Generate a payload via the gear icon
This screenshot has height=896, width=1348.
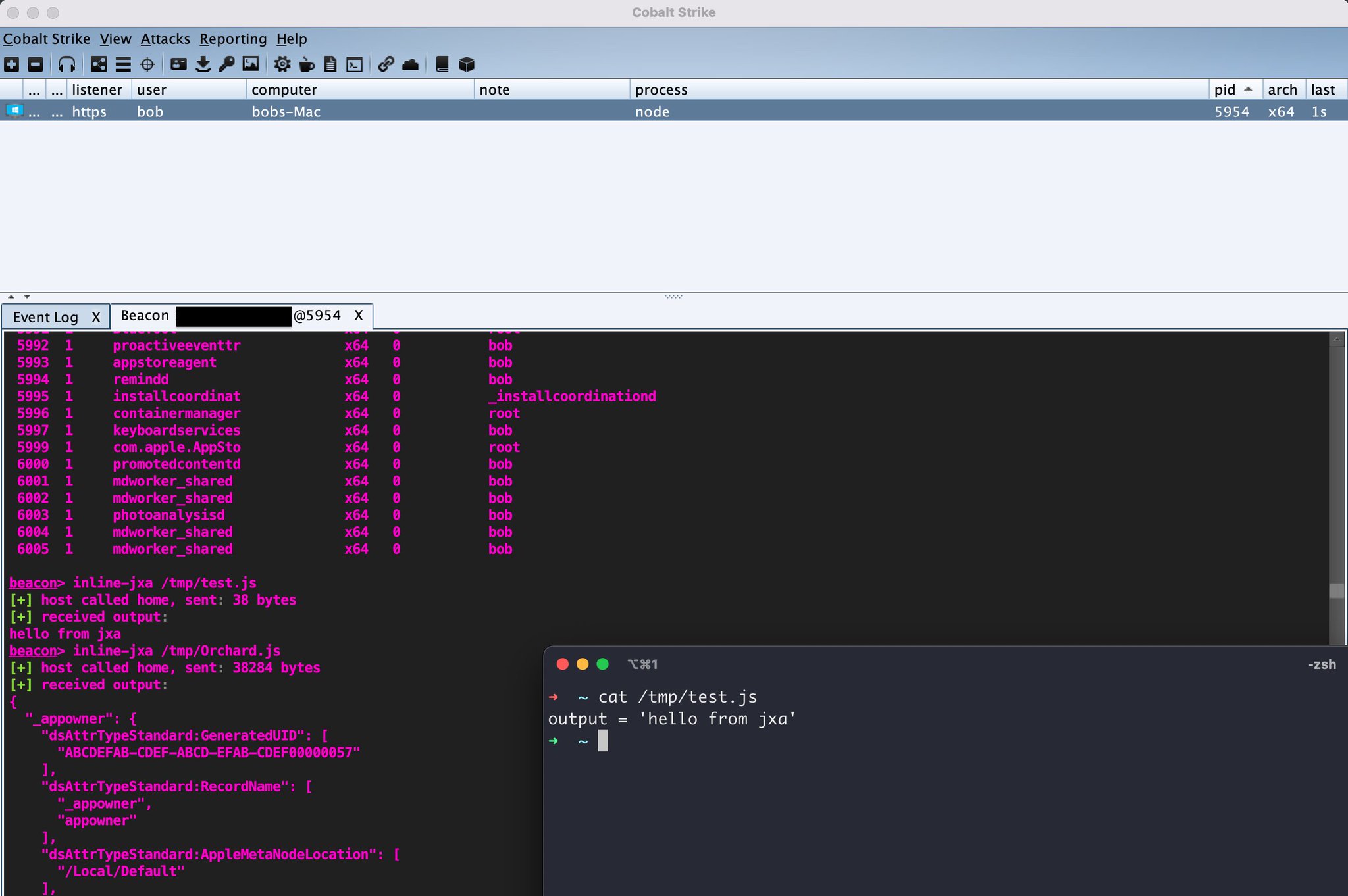pos(283,64)
